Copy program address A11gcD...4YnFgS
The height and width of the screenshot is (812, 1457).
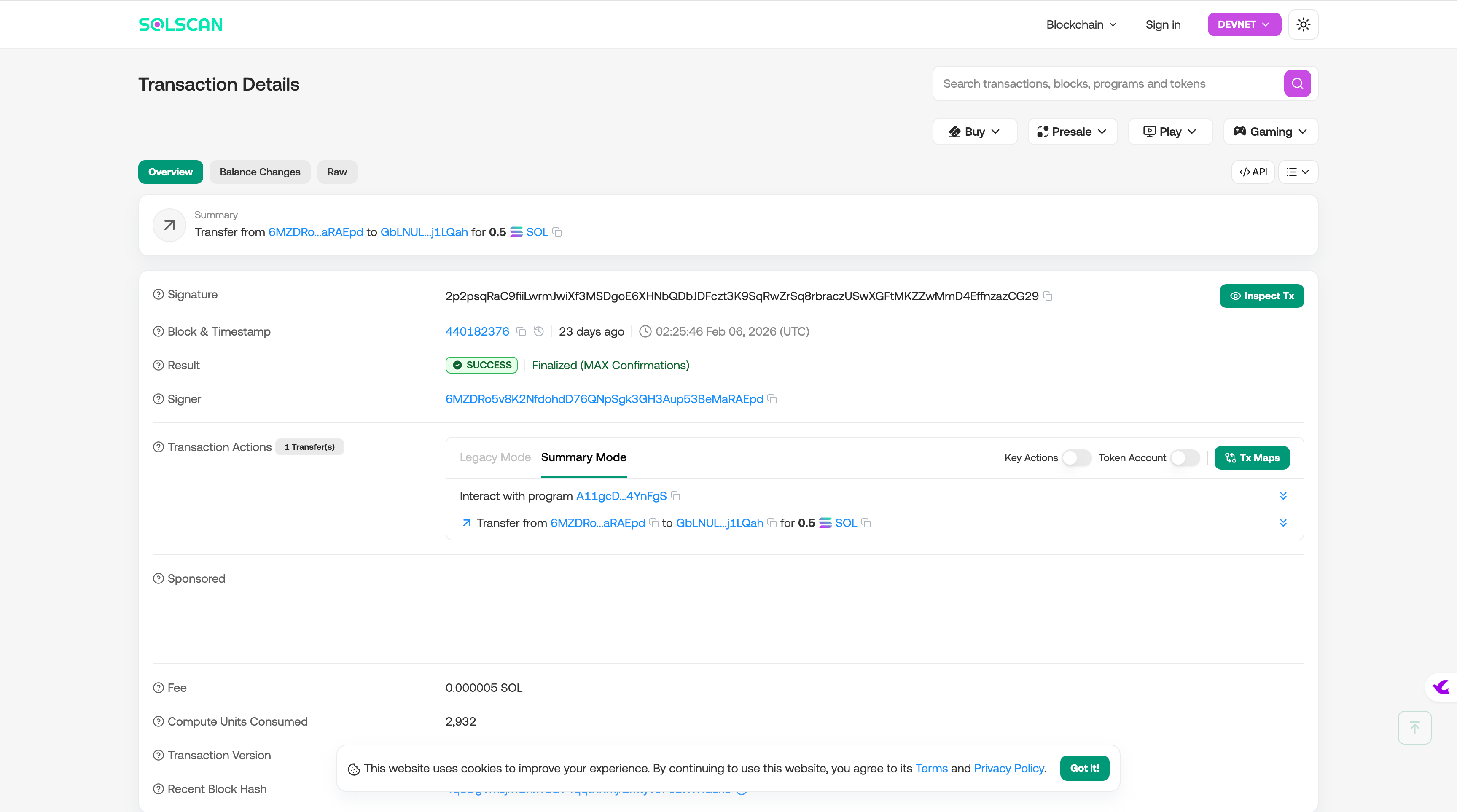[675, 496]
